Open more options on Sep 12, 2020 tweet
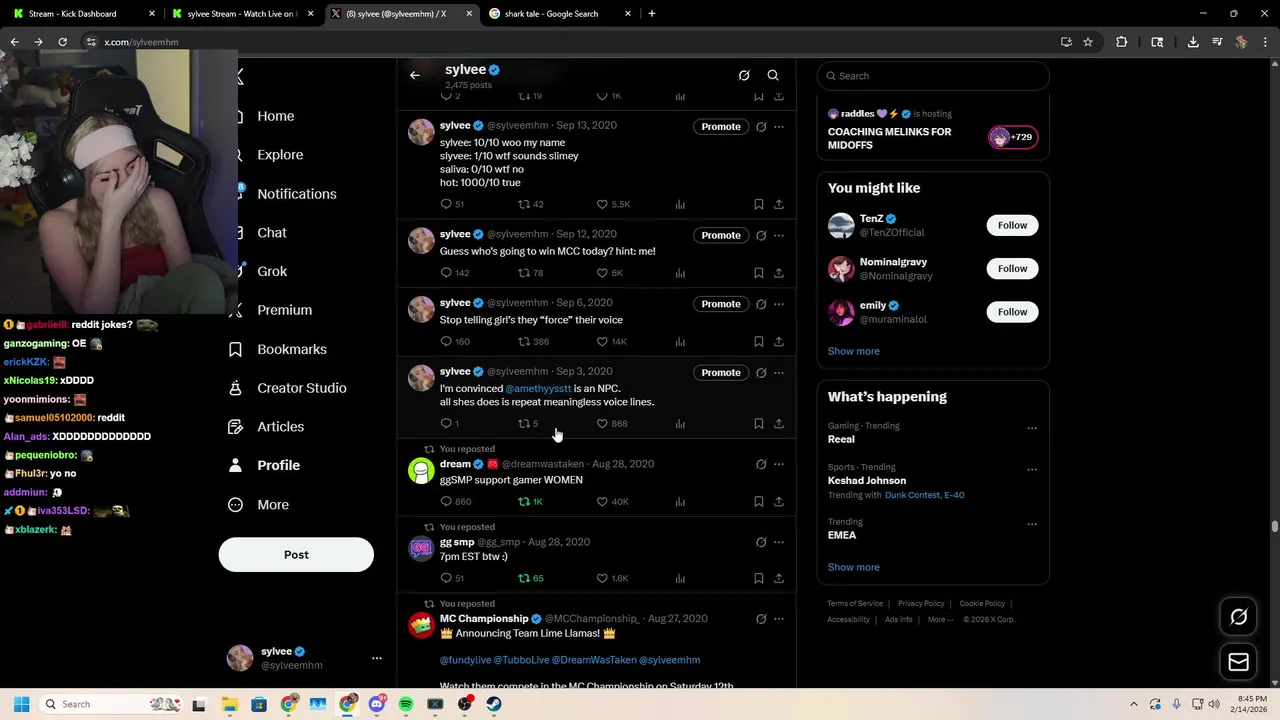The height and width of the screenshot is (720, 1280). [779, 236]
